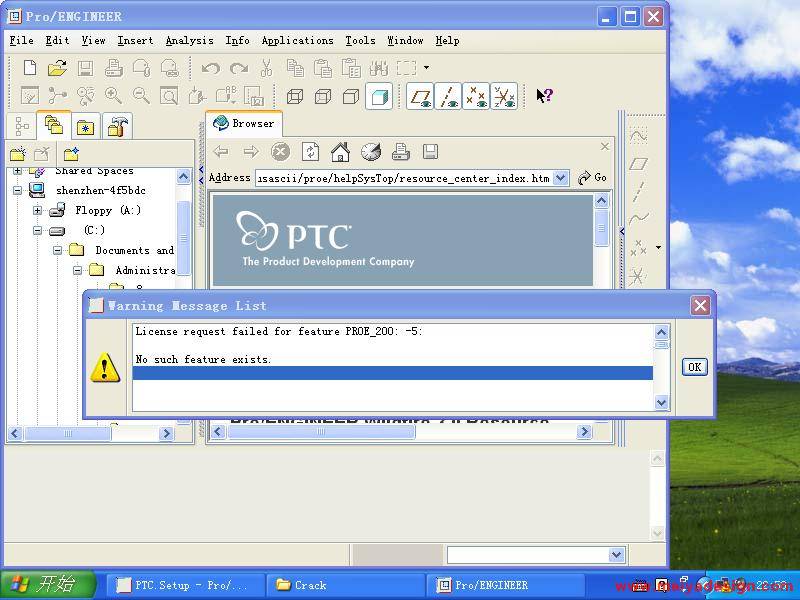Expand the Floppy (A:) tree node
This screenshot has height=600, width=800.
click(x=37, y=210)
